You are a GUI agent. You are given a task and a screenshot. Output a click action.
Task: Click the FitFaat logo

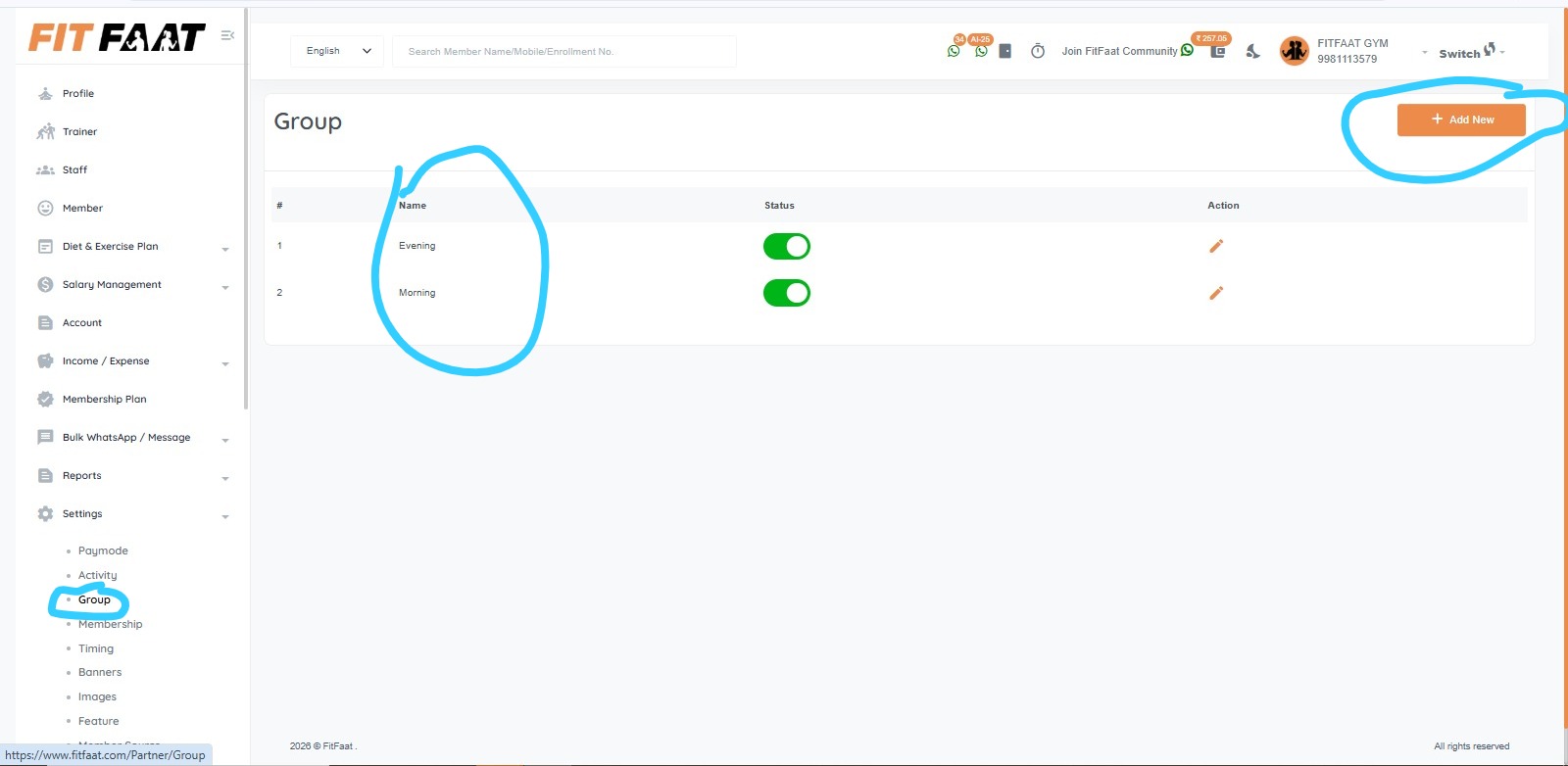point(117,37)
